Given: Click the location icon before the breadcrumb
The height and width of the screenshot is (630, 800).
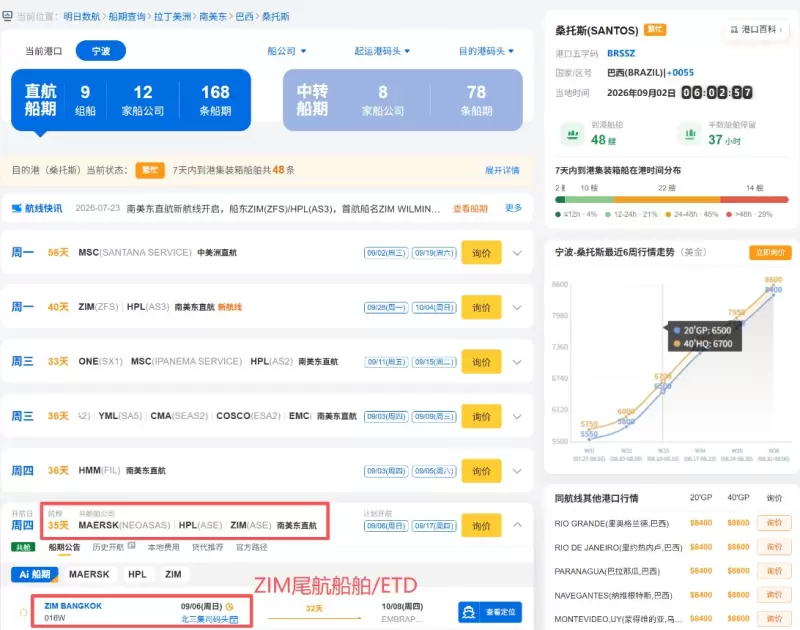Looking at the screenshot, I should 7,16.
